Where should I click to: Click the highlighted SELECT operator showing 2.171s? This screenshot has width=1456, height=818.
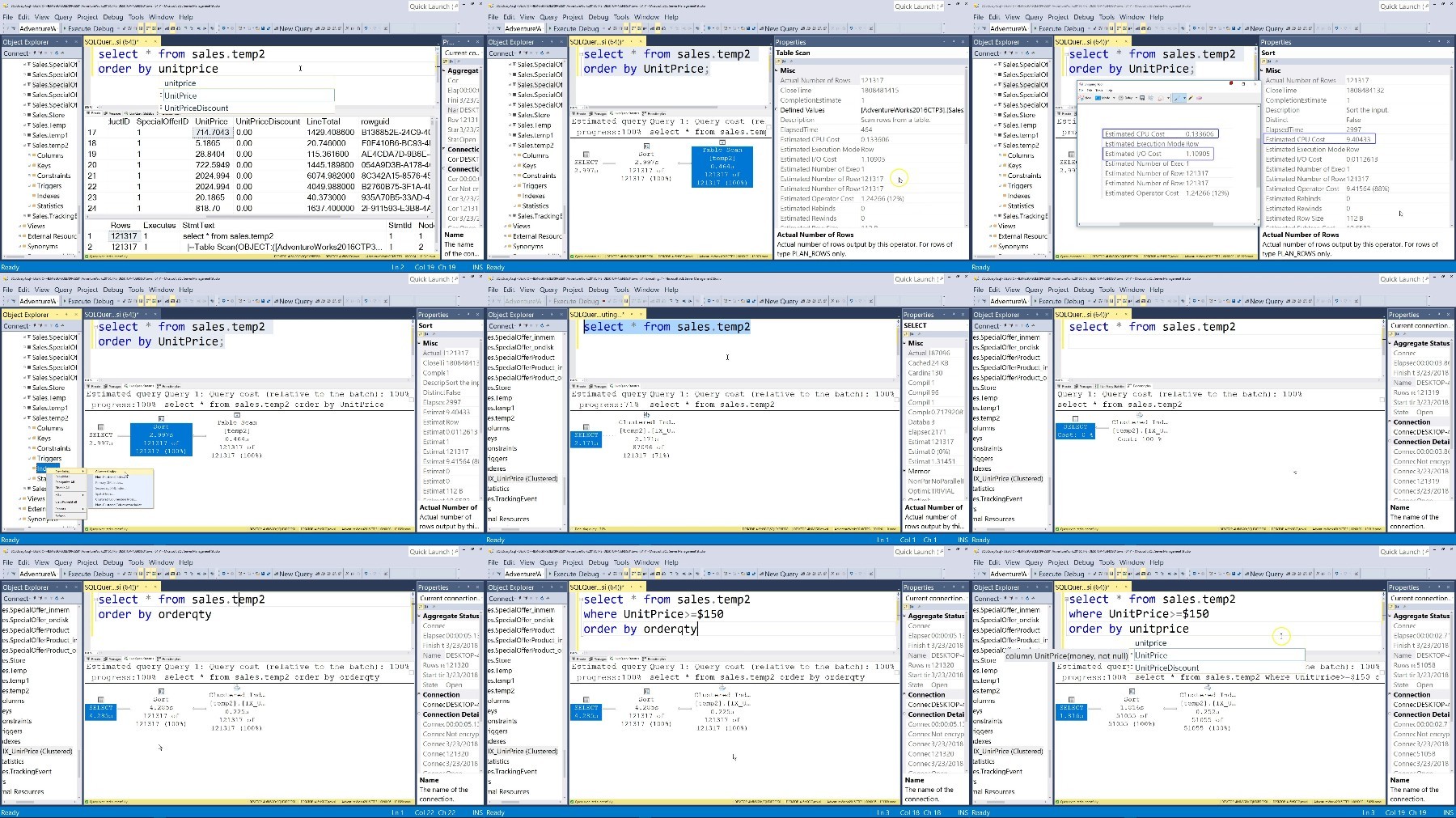[586, 439]
